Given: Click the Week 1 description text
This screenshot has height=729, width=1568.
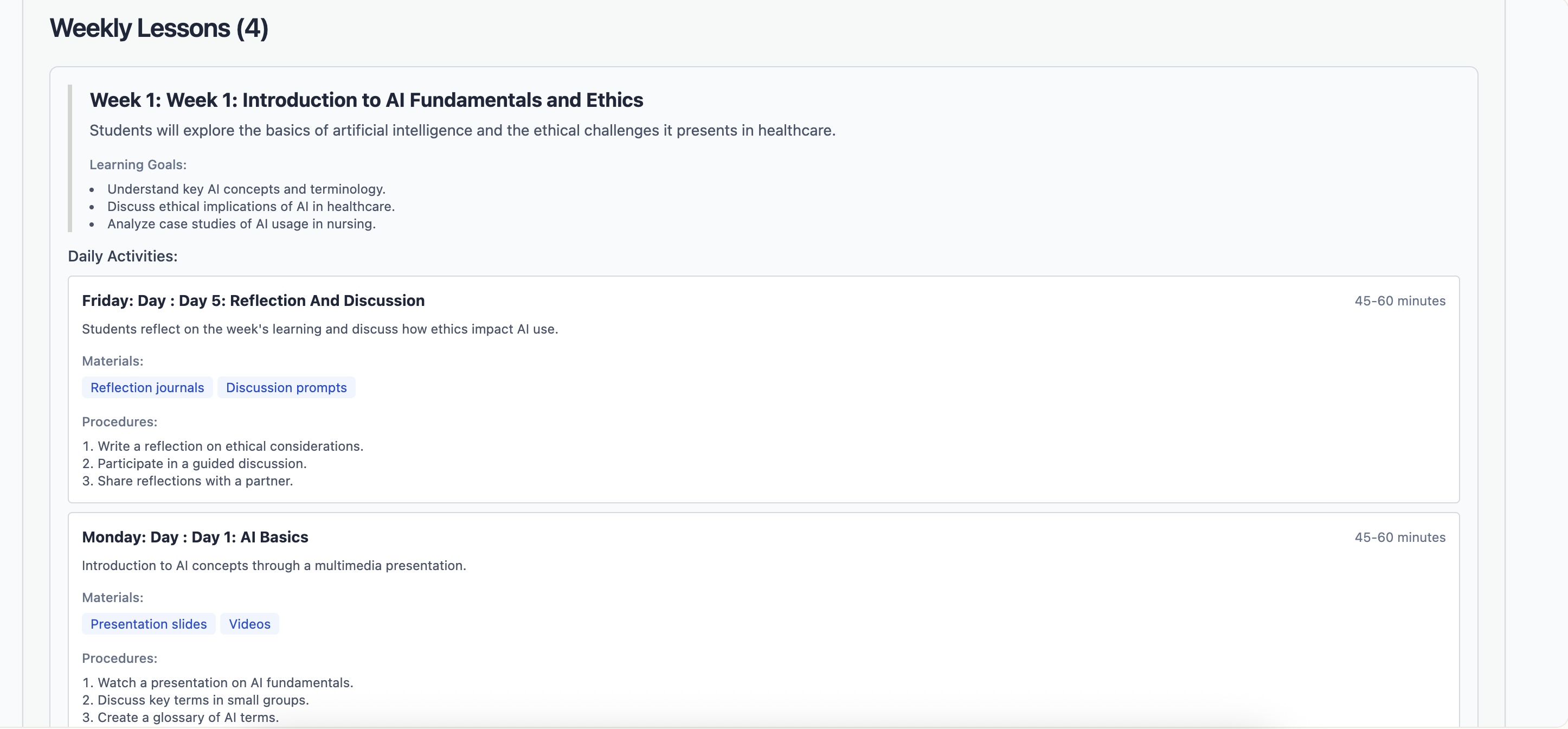Looking at the screenshot, I should 462,130.
